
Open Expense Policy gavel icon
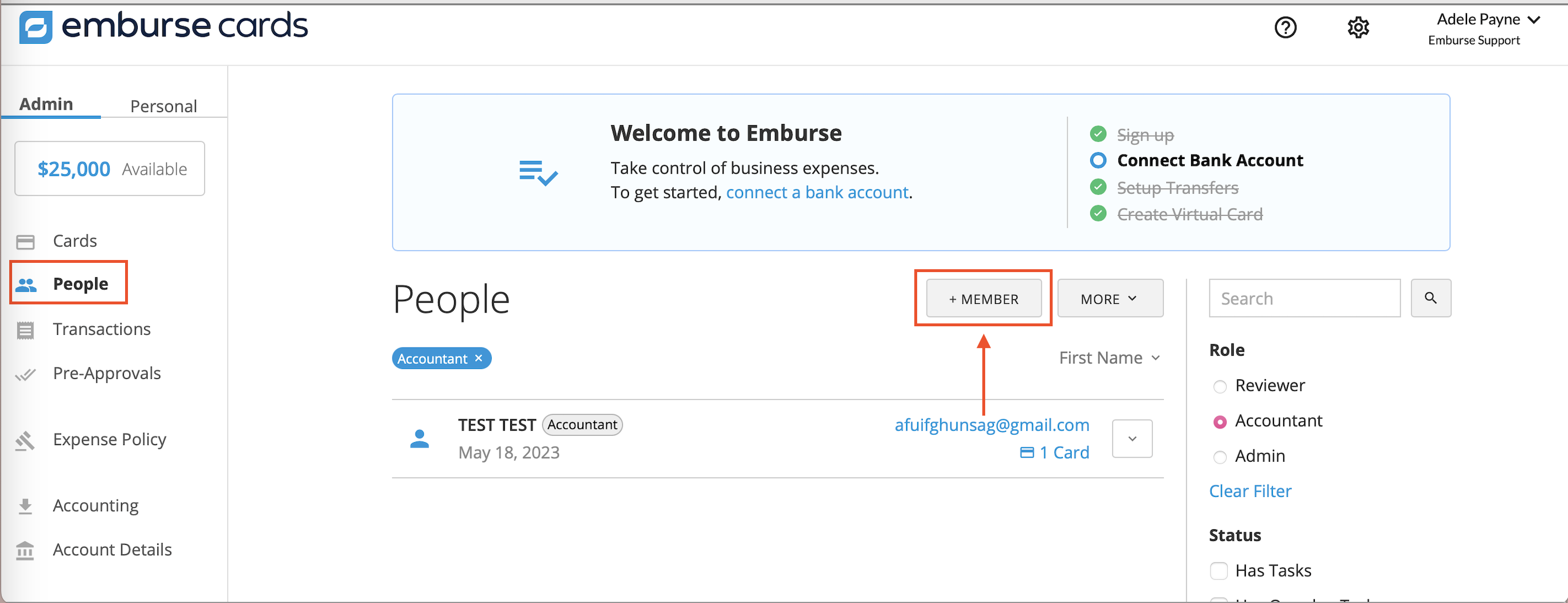[x=25, y=440]
